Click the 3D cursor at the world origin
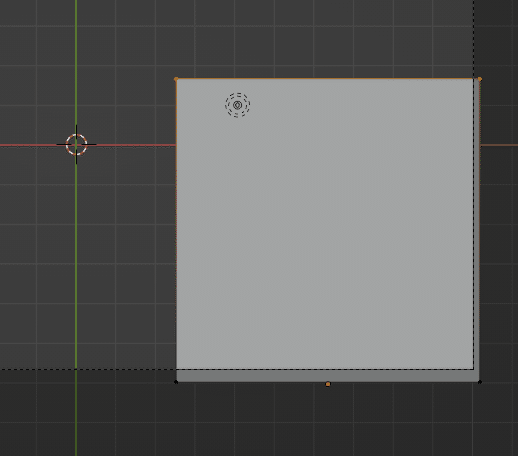The width and height of the screenshot is (518, 456). 76,145
